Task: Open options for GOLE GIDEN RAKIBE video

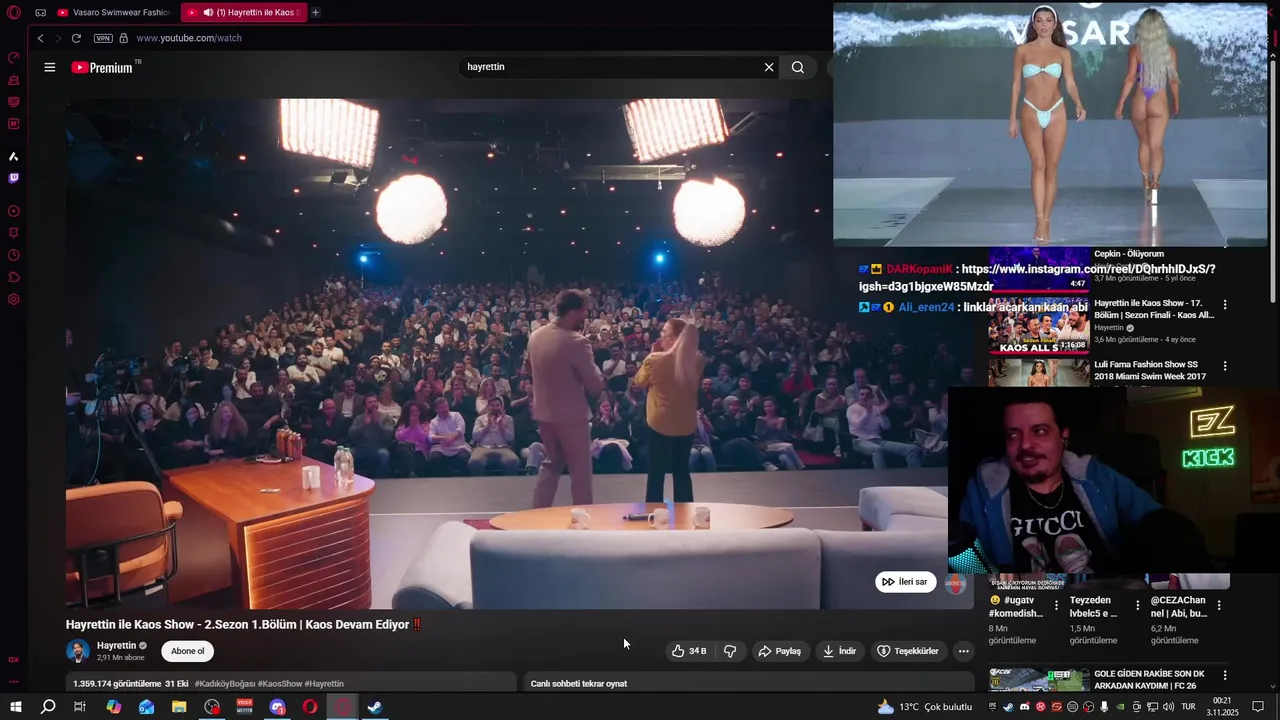Action: tap(1225, 676)
